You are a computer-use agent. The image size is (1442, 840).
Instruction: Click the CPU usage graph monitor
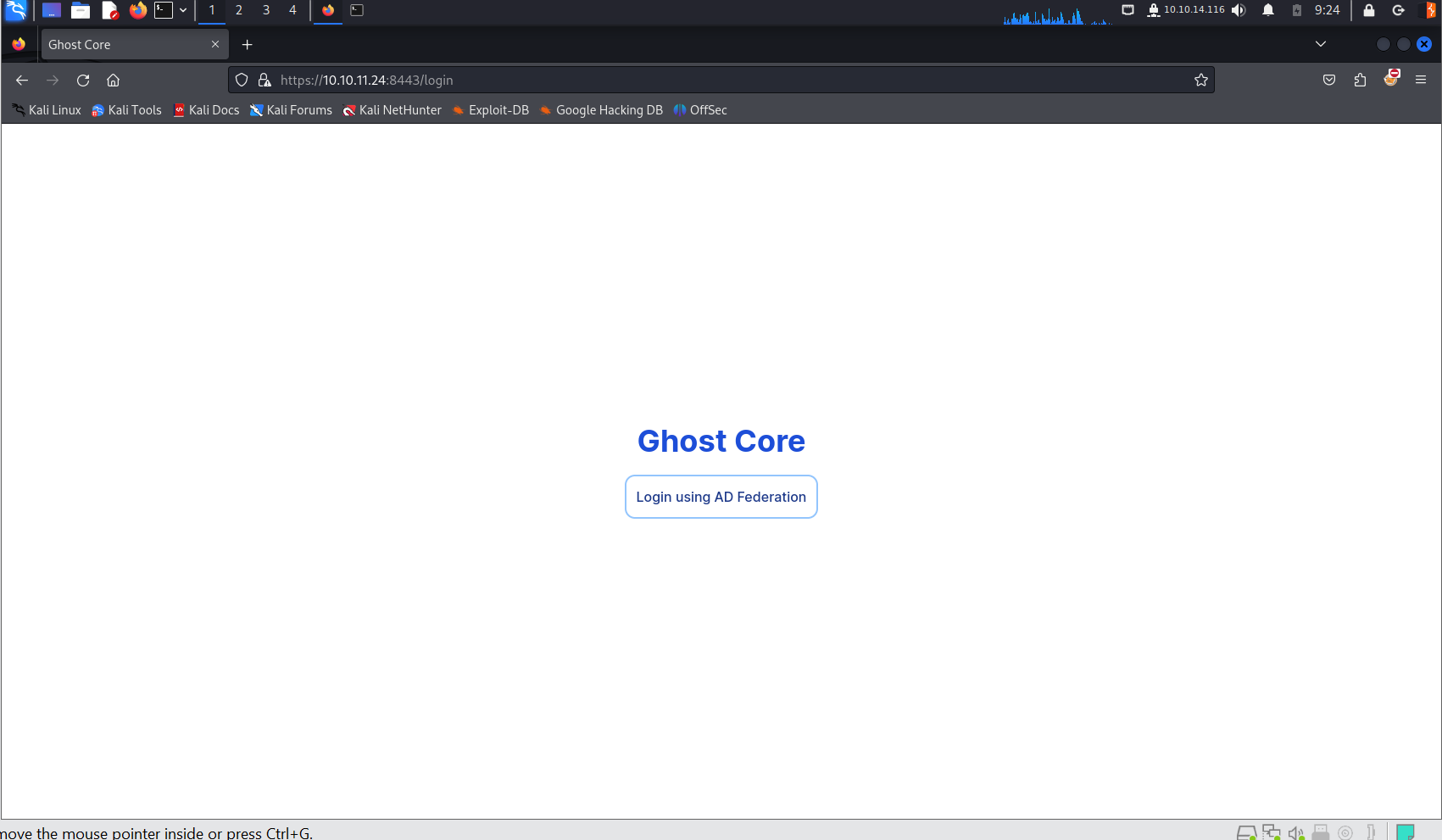click(1057, 14)
